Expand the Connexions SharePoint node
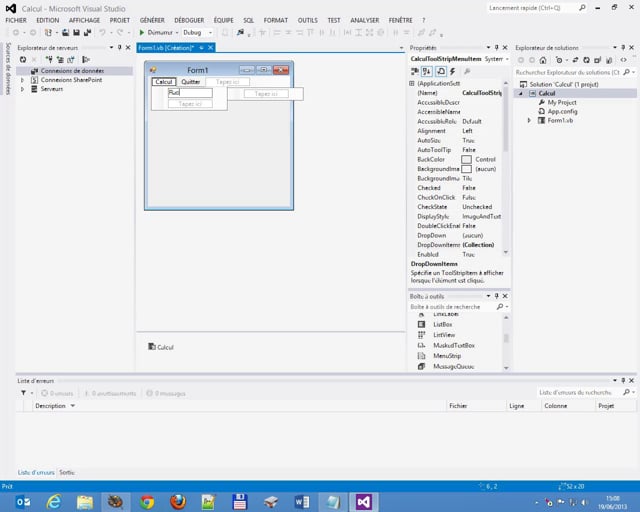Image resolution: width=640 pixels, height=512 pixels. pyautogui.click(x=22, y=80)
